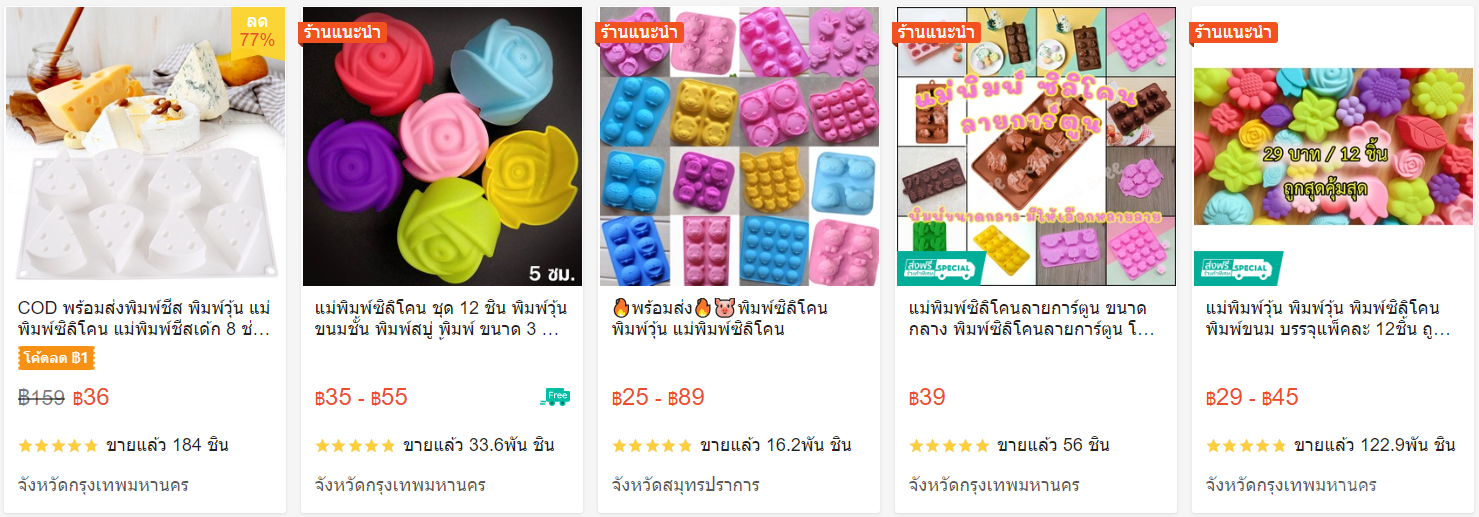Click the ฿29 - ฿45 price
Image resolution: width=1479 pixels, height=517 pixels.
point(1252,397)
